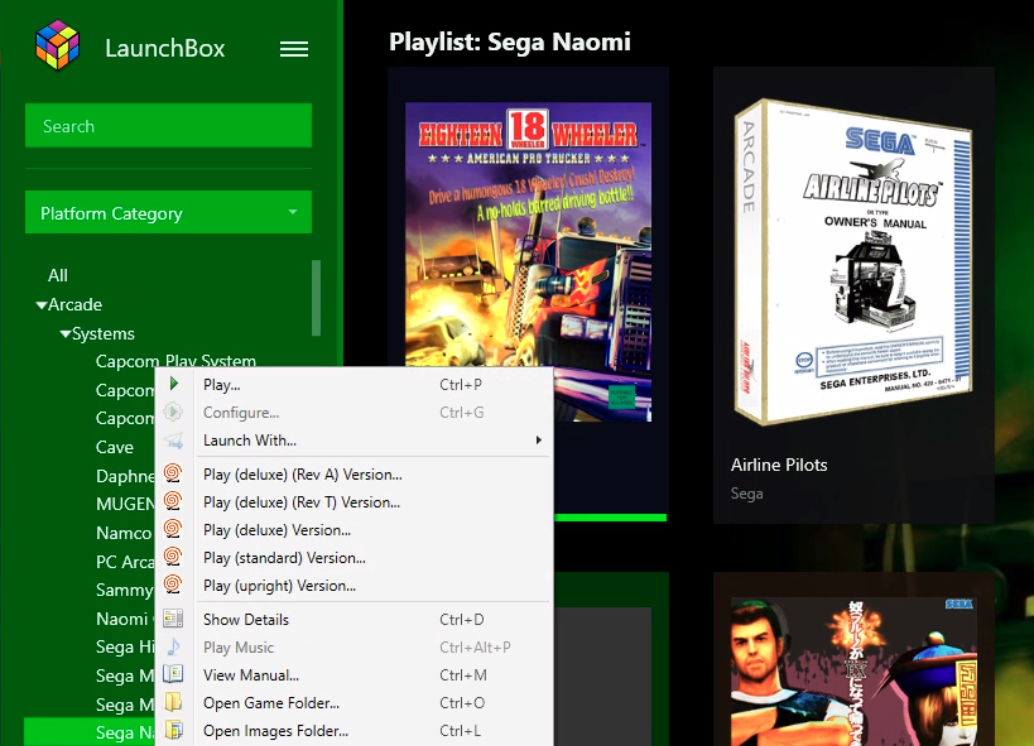Click the Sega publisher label

(746, 493)
